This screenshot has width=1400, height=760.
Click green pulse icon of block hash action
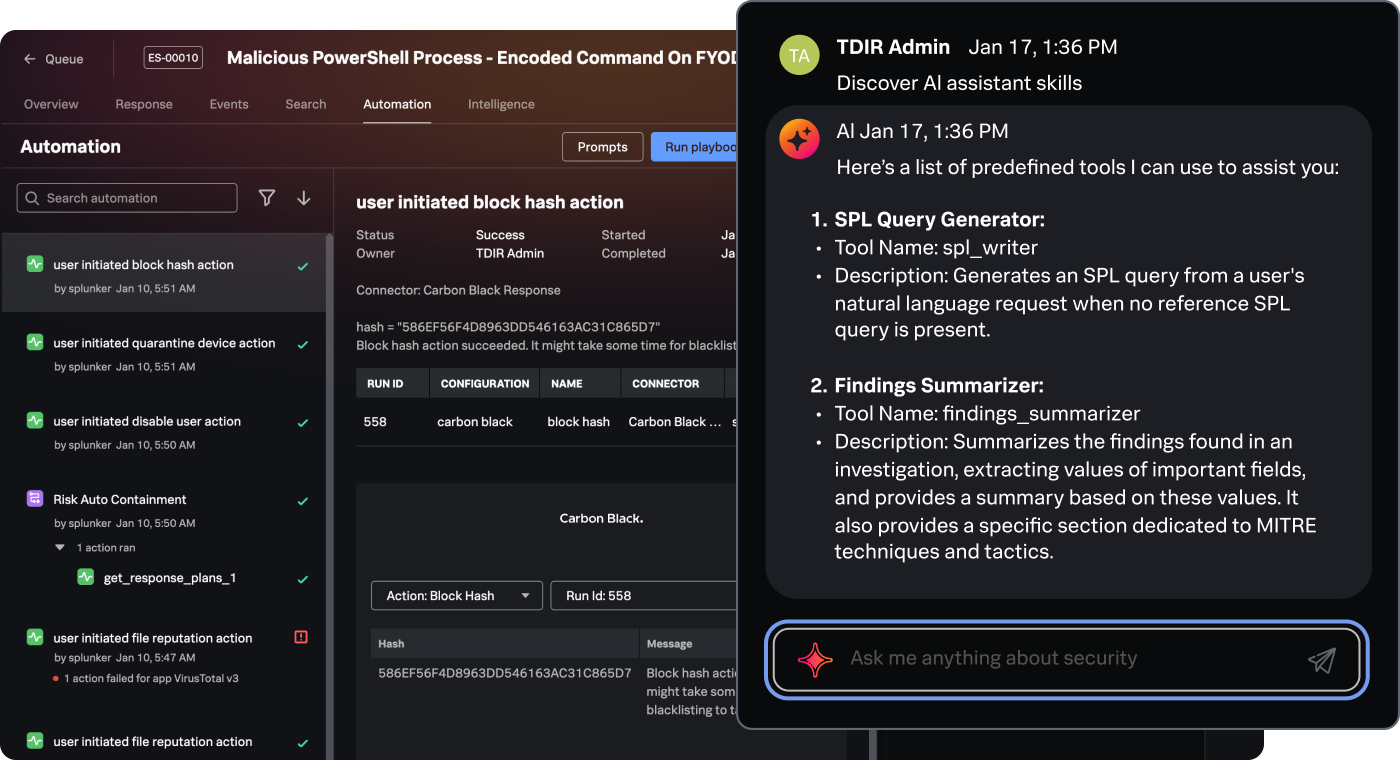point(35,264)
